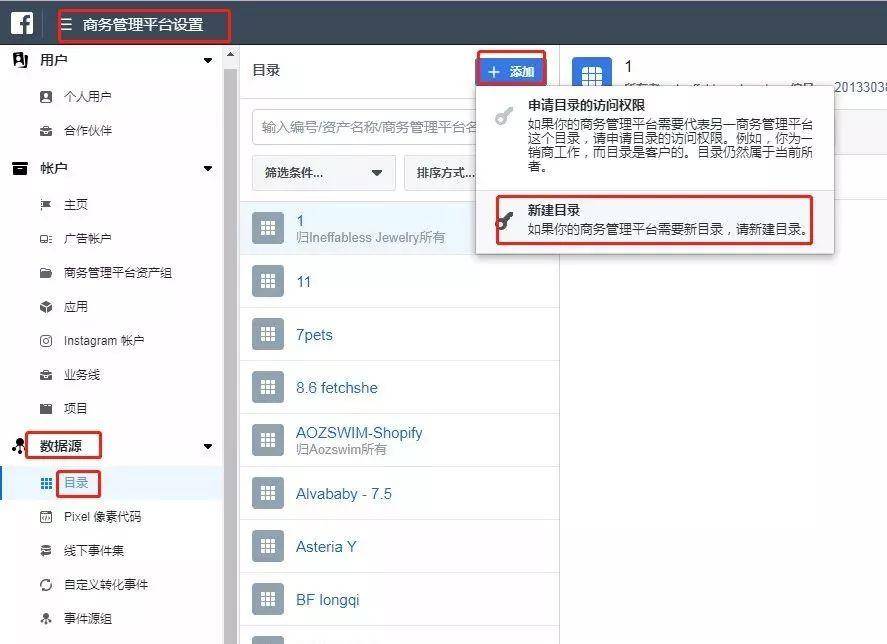Click the catalog icon beside 8.6 fetchshe
Viewport: 887px width, 644px height.
[268, 387]
